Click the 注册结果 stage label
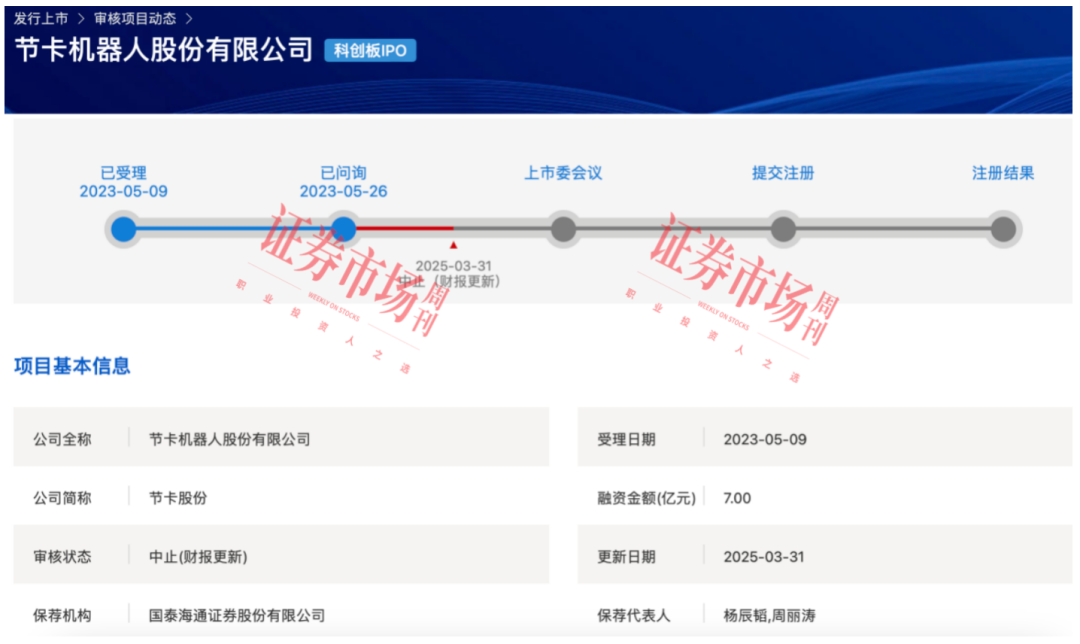Image resolution: width=1080 pixels, height=644 pixels. [1003, 173]
